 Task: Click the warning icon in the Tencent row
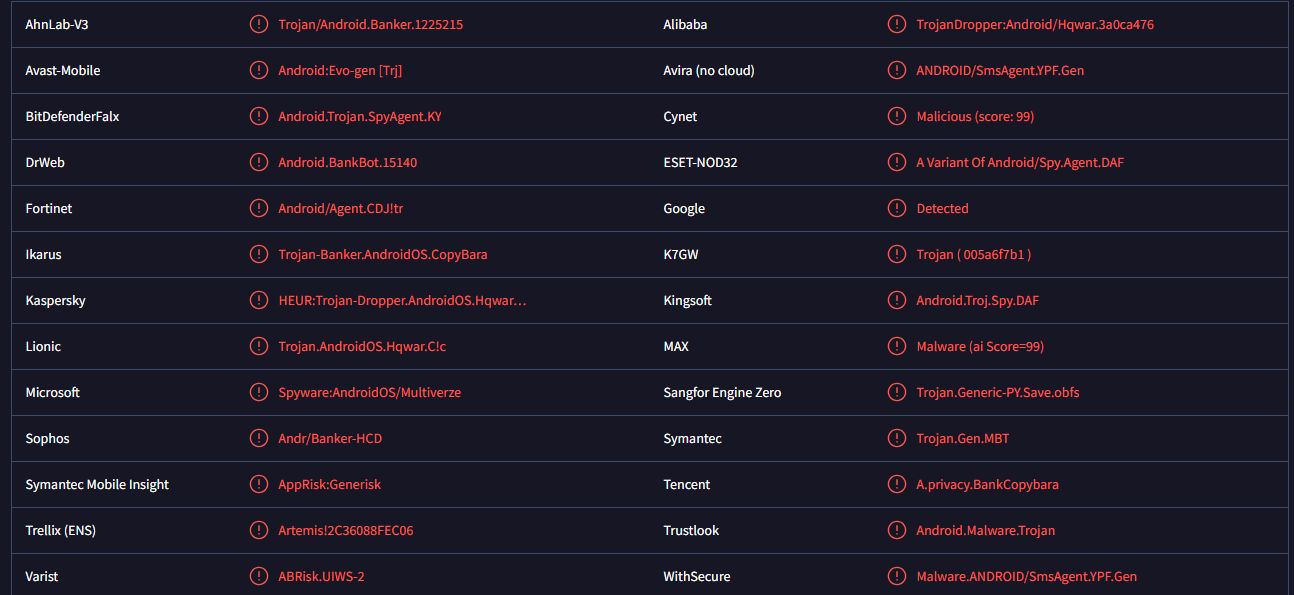pos(897,484)
